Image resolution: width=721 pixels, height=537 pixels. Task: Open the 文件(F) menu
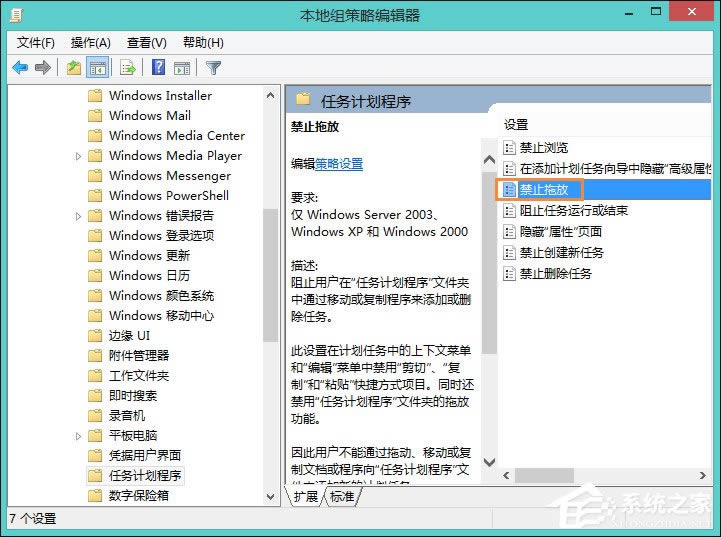pyautogui.click(x=35, y=43)
